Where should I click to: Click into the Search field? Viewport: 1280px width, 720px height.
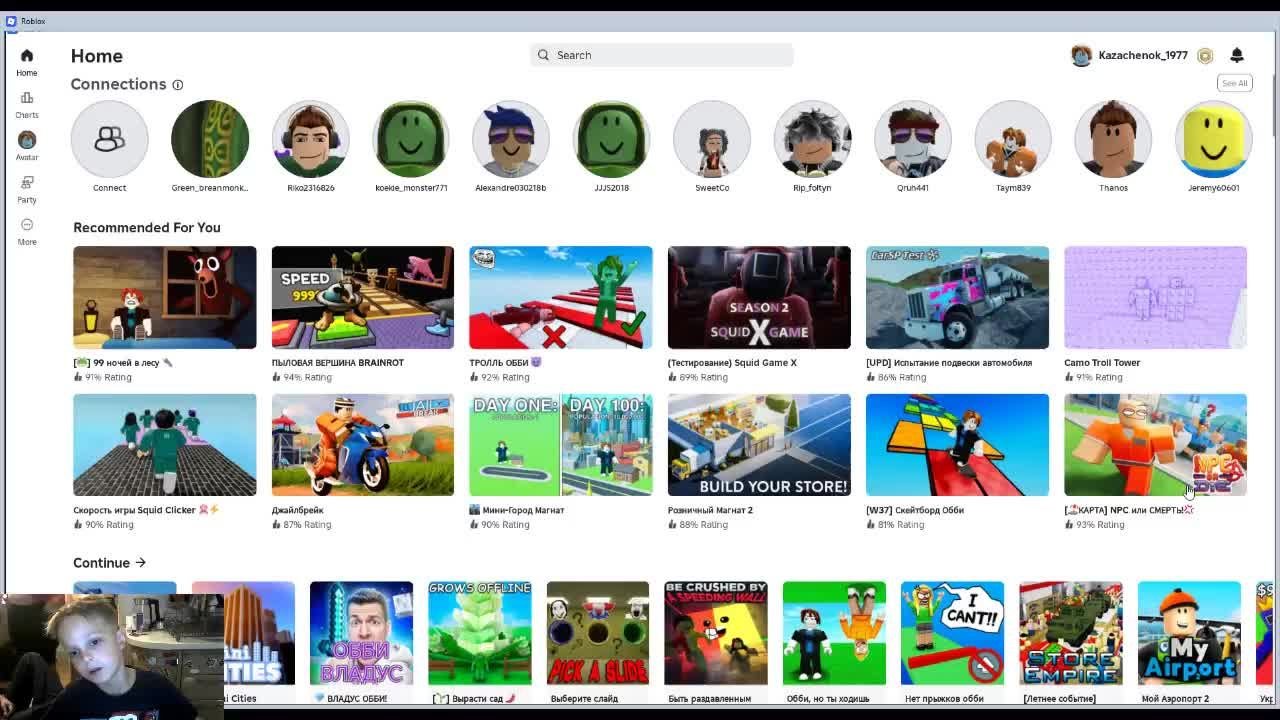[662, 55]
